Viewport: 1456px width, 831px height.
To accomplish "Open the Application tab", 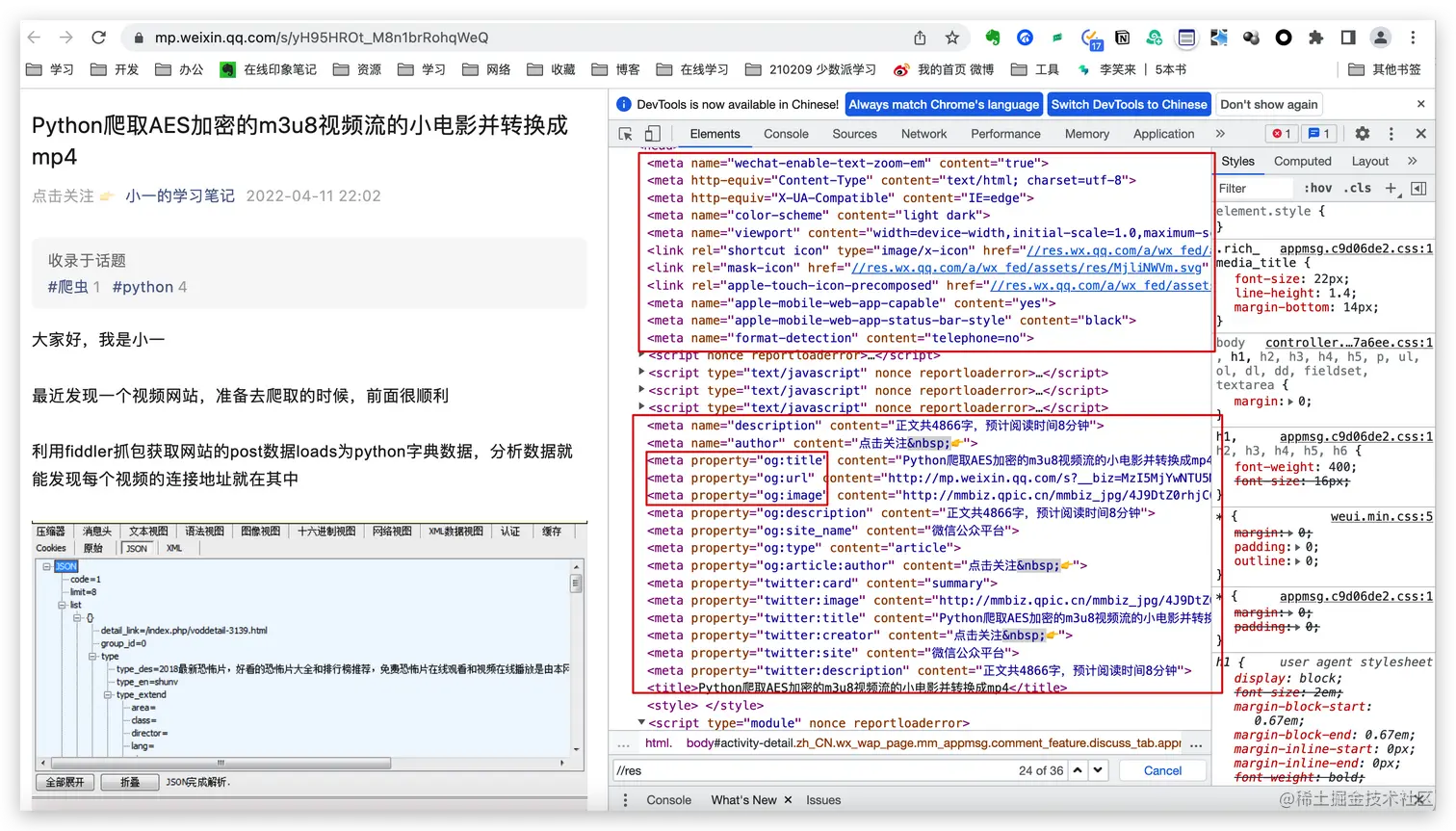I will click(1163, 134).
